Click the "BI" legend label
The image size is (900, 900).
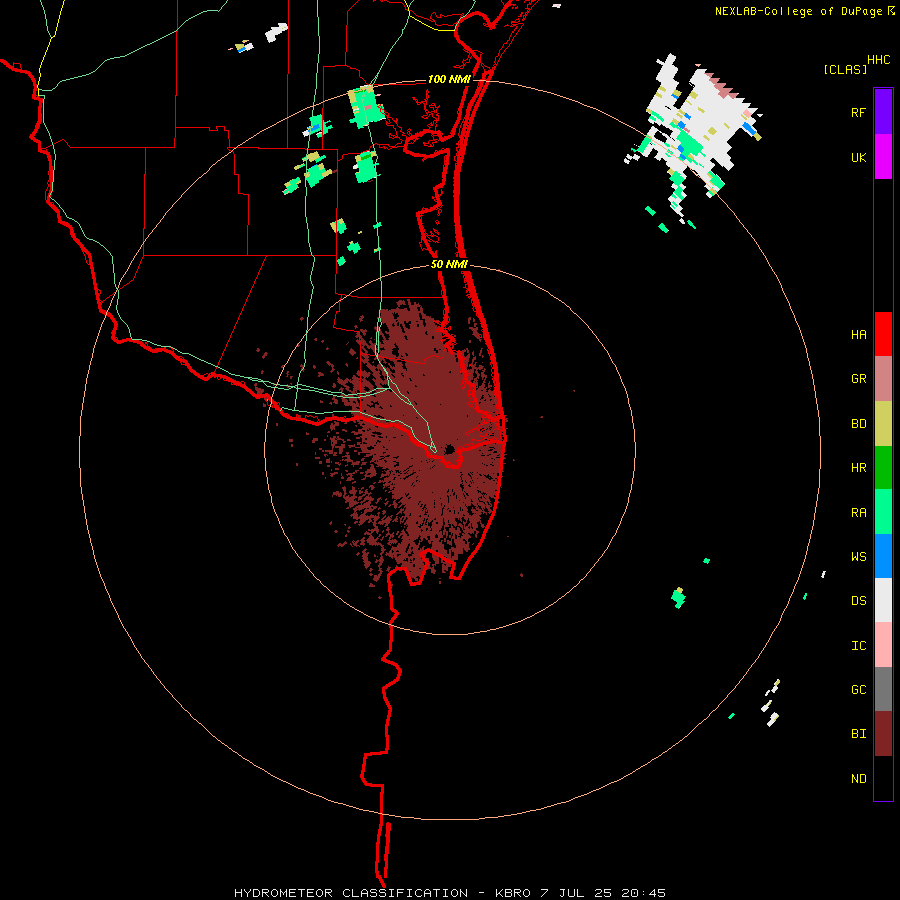858,734
